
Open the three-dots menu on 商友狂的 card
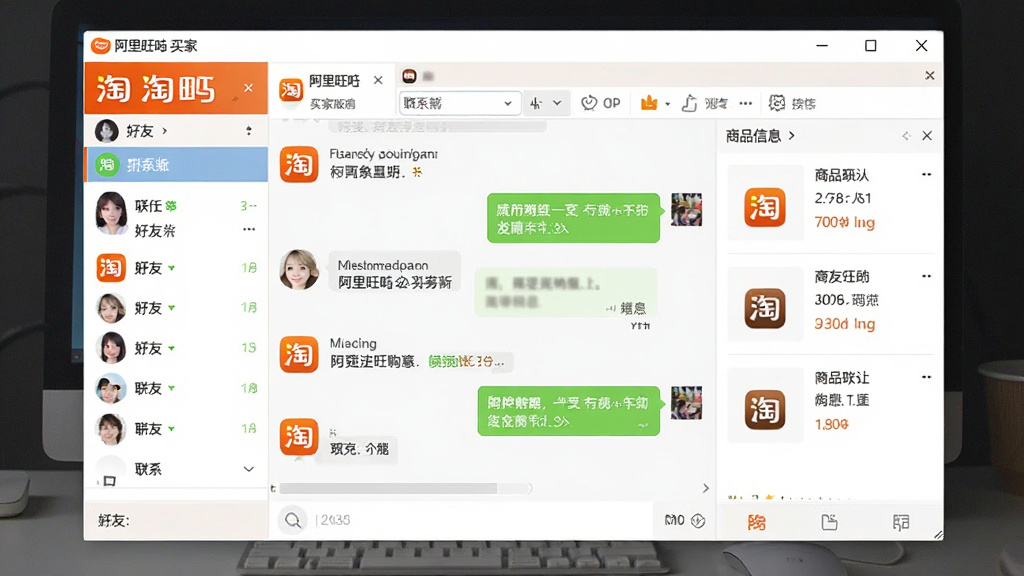[x=926, y=276]
